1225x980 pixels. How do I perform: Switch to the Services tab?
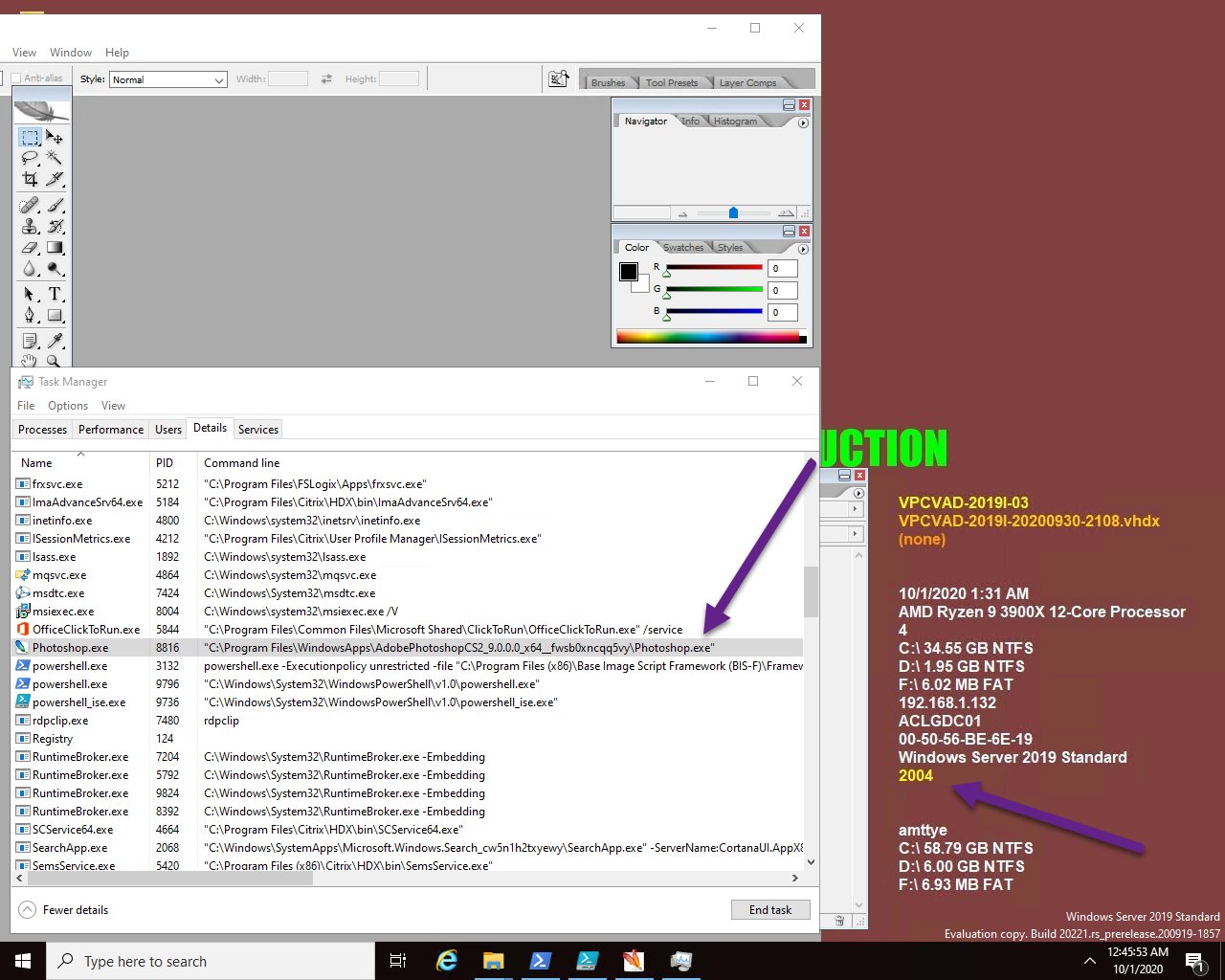(258, 430)
